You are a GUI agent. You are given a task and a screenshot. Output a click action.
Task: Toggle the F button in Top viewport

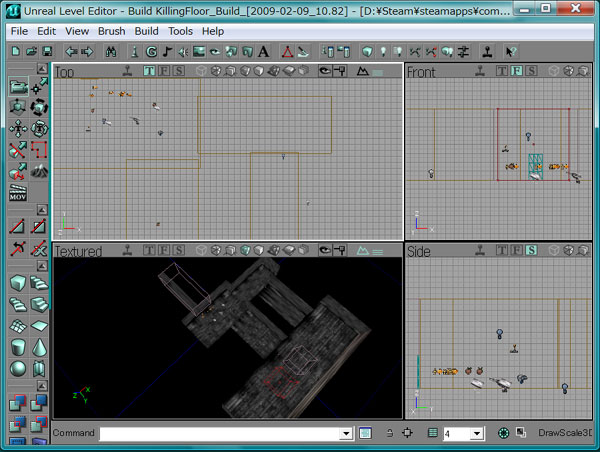pos(164,71)
